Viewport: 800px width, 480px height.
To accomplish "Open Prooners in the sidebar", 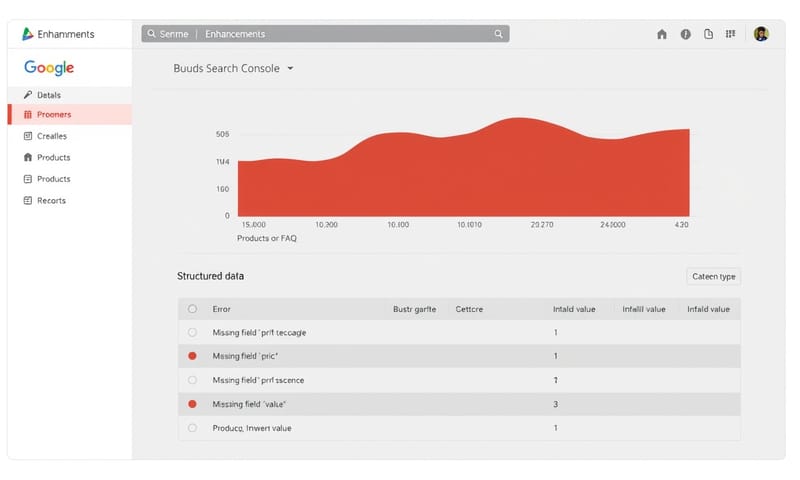I will (54, 114).
